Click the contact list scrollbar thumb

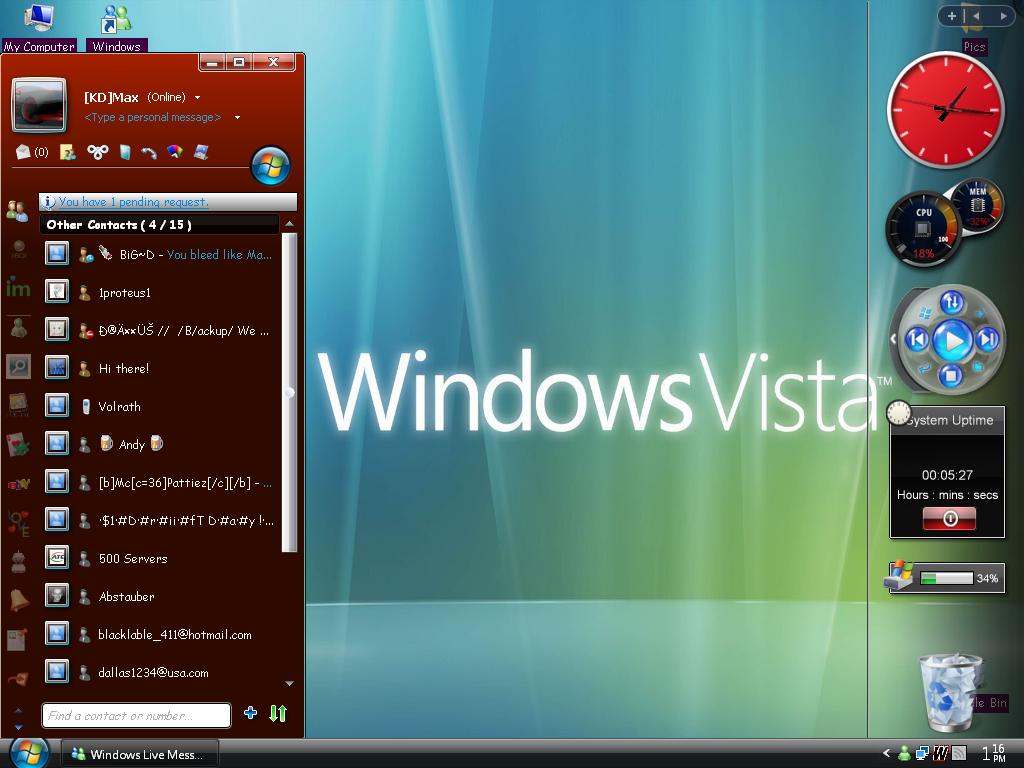click(x=289, y=392)
